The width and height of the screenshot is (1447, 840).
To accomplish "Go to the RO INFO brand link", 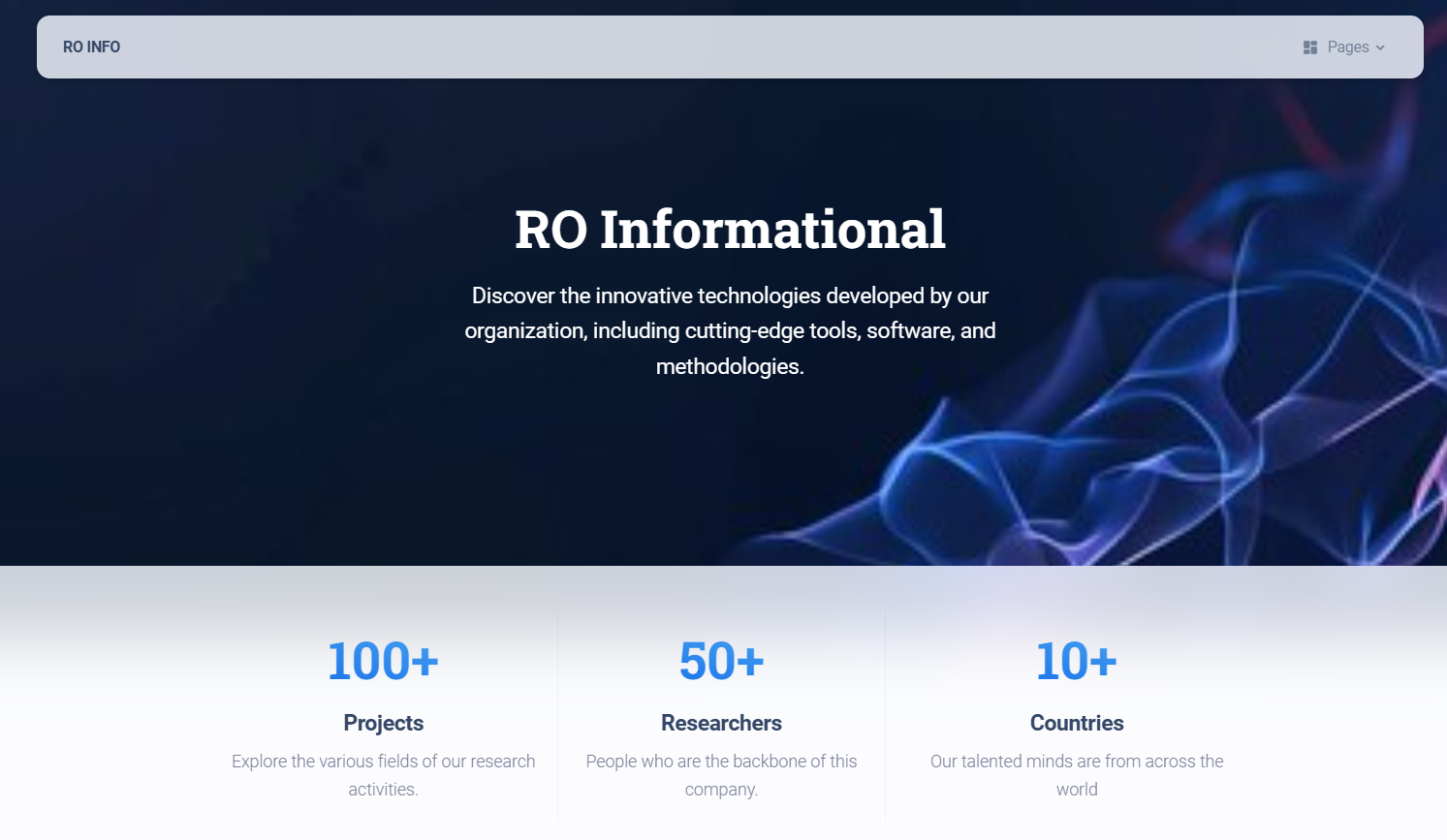I will [x=91, y=47].
